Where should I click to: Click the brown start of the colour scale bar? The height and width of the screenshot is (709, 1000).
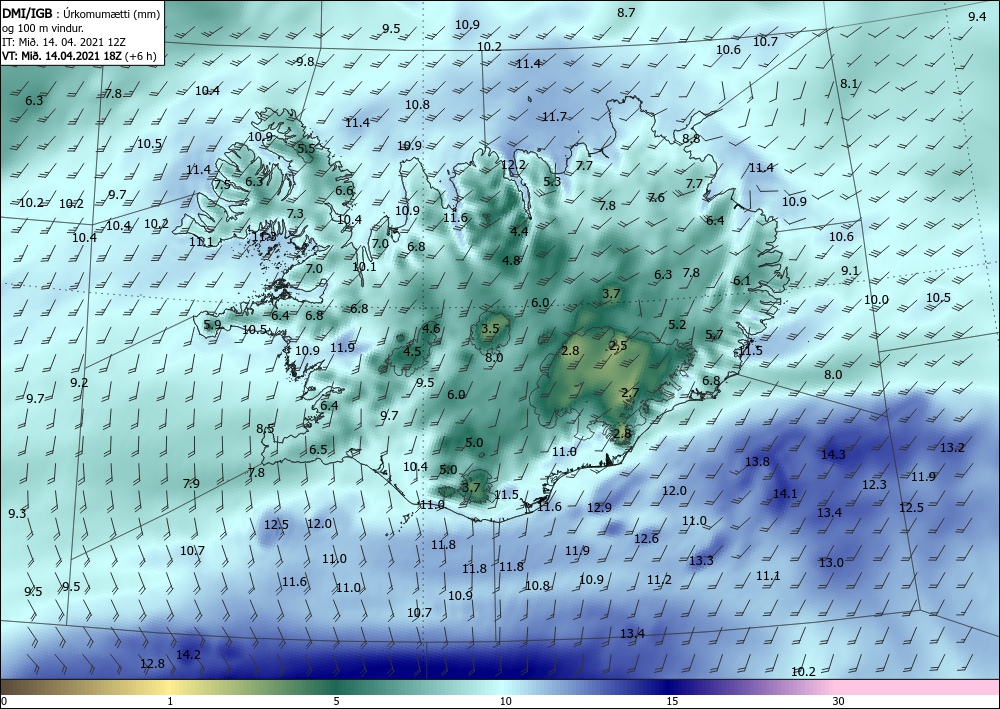tap(19, 687)
